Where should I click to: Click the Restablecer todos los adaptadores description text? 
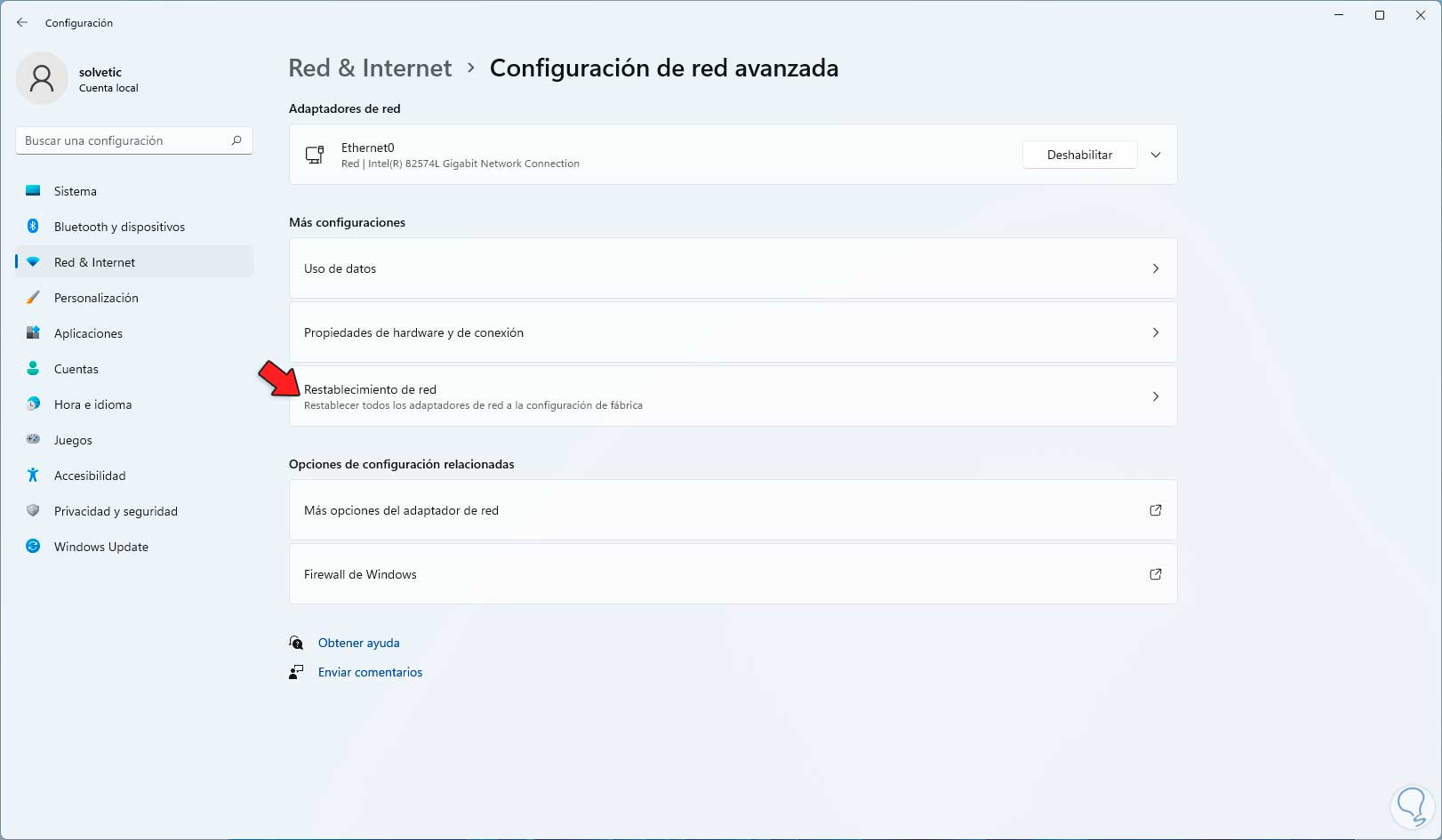pos(473,405)
